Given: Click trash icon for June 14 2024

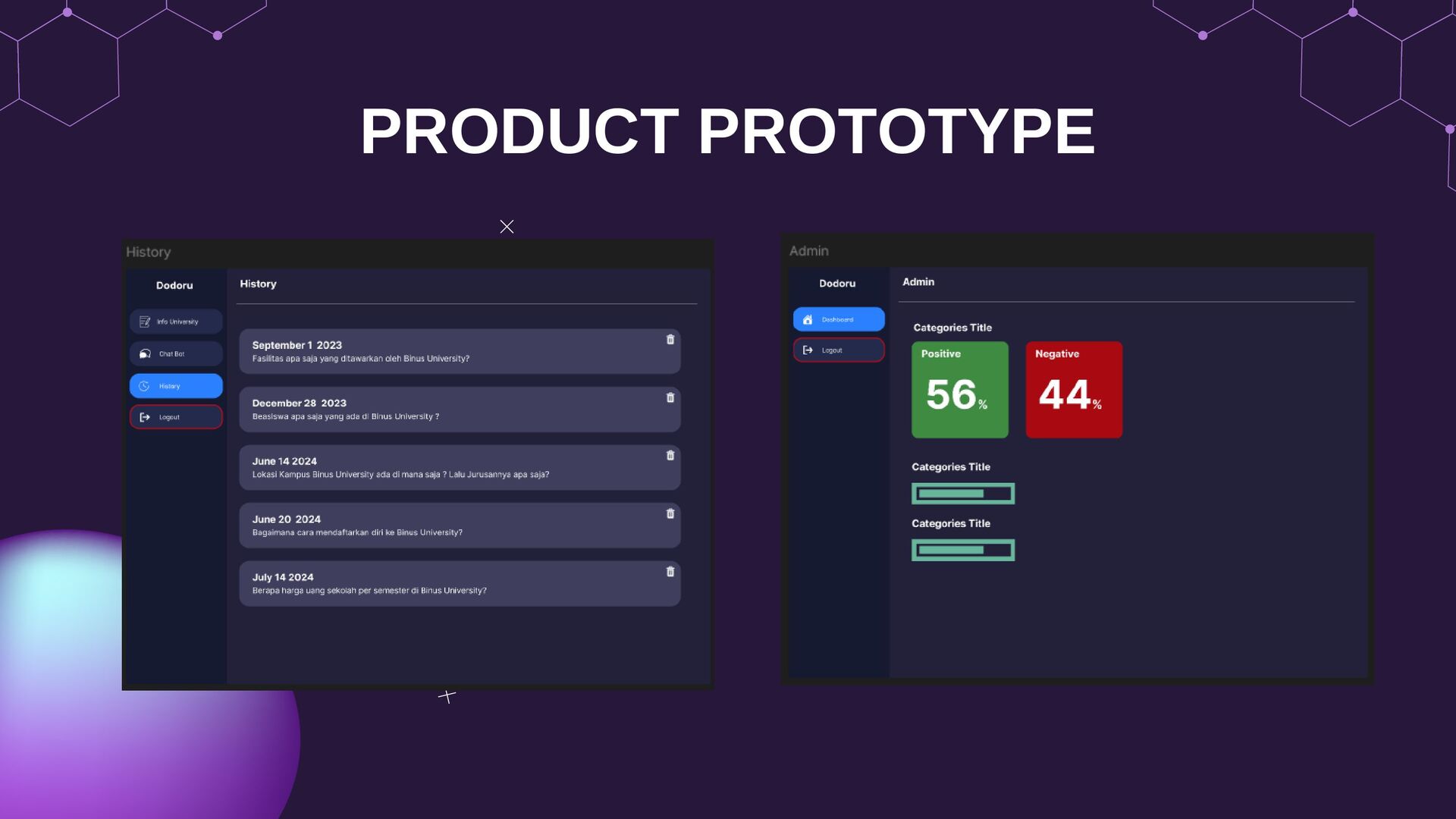Looking at the screenshot, I should click(670, 456).
